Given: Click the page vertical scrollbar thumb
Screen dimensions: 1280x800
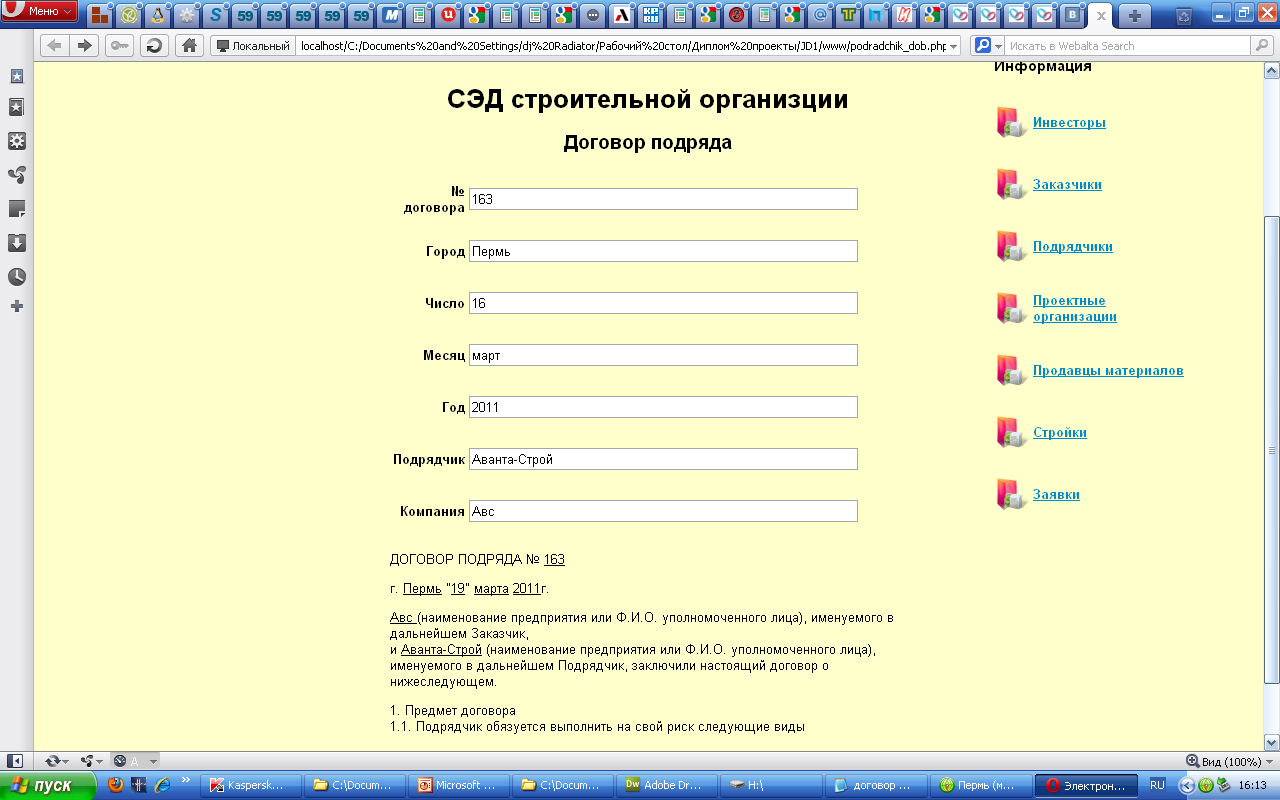Looking at the screenshot, I should pos(1272,450).
